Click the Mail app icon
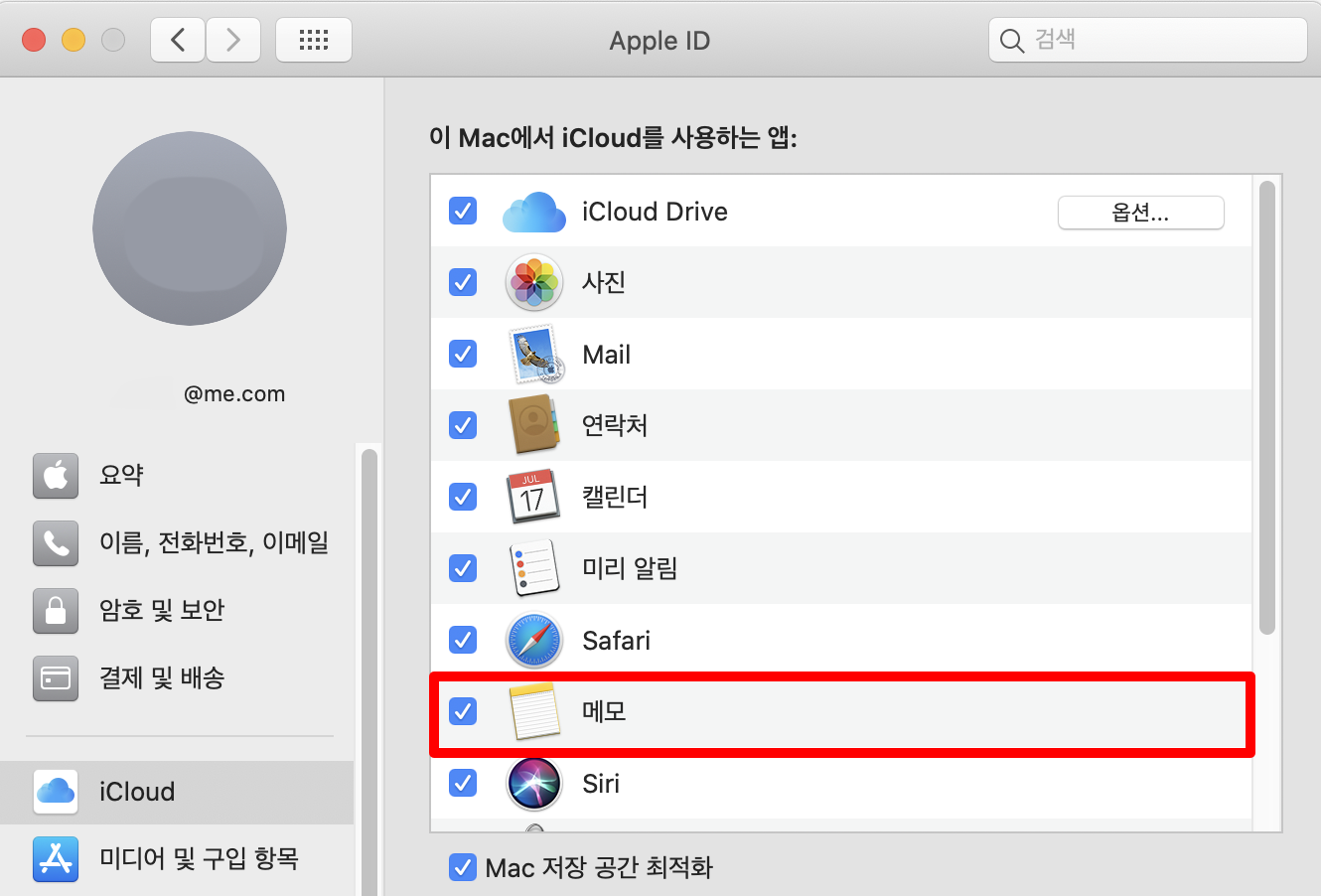 [x=534, y=354]
